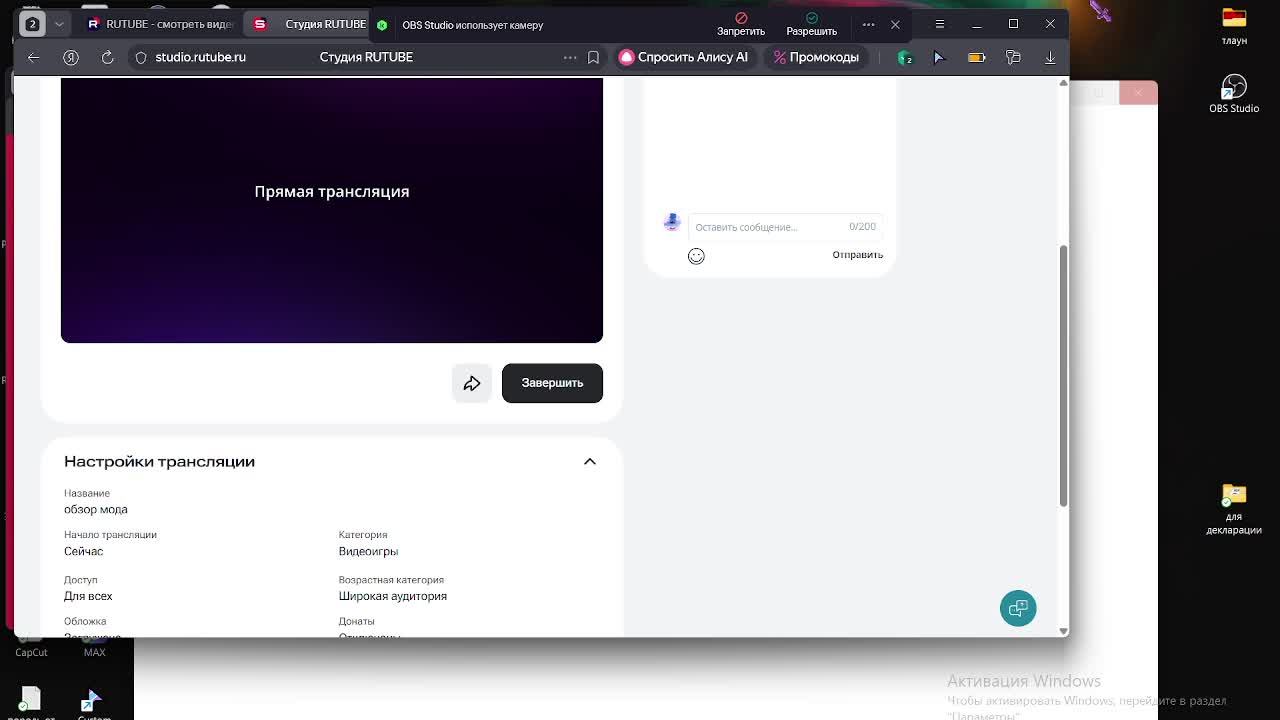The width and height of the screenshot is (1280, 720).
Task: Select the OBS Studio desktop shortcut
Action: tap(1234, 94)
